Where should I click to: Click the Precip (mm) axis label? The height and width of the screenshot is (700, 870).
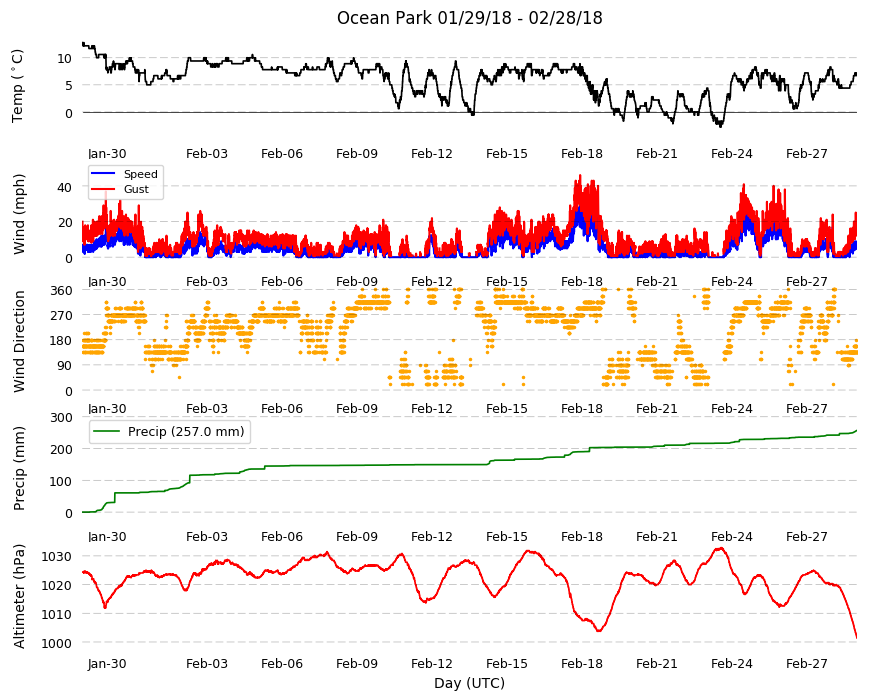point(19,468)
